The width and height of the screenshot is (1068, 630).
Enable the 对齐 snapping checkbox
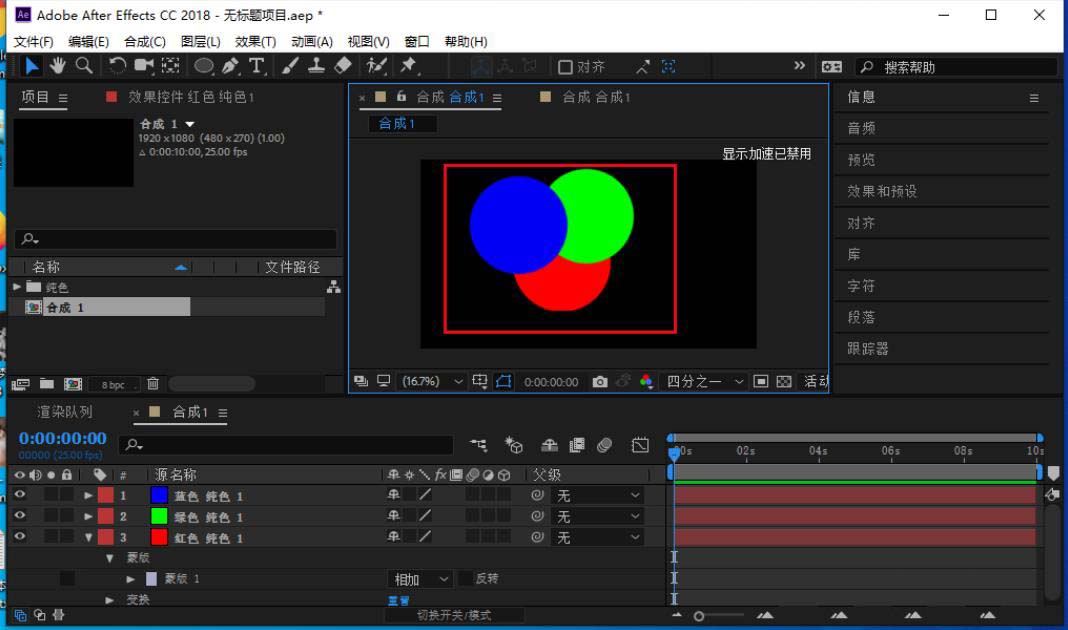565,67
